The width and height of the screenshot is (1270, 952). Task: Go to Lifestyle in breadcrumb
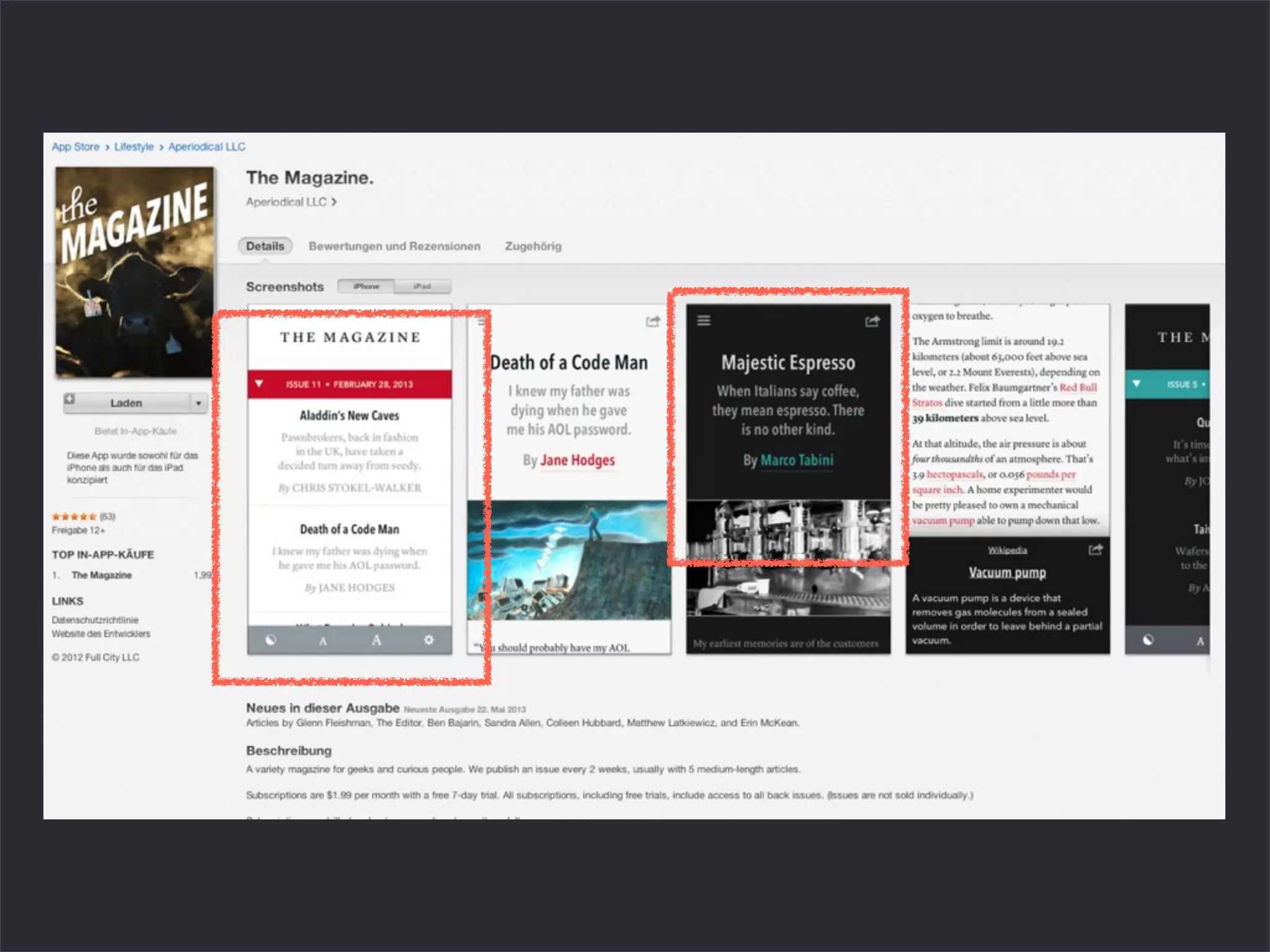coord(133,147)
